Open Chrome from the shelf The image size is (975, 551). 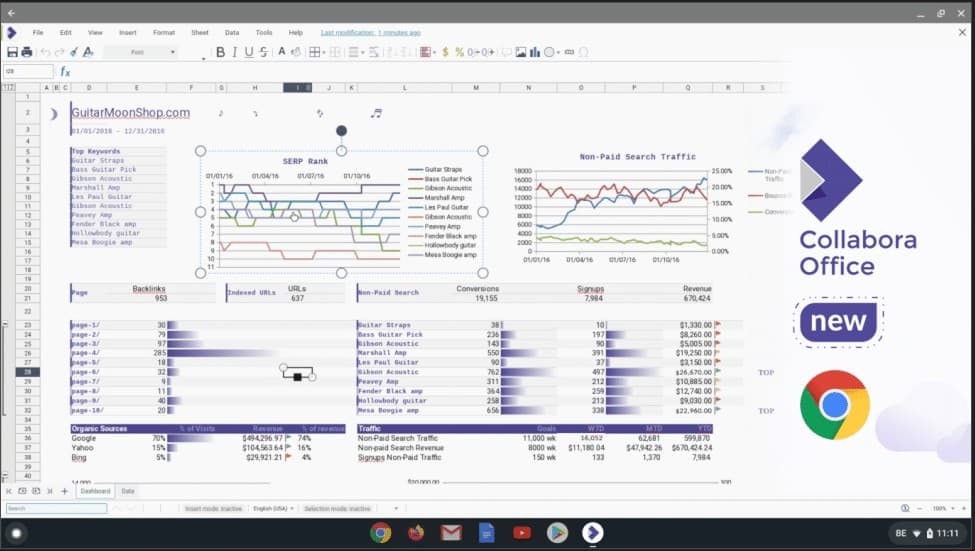click(x=381, y=533)
